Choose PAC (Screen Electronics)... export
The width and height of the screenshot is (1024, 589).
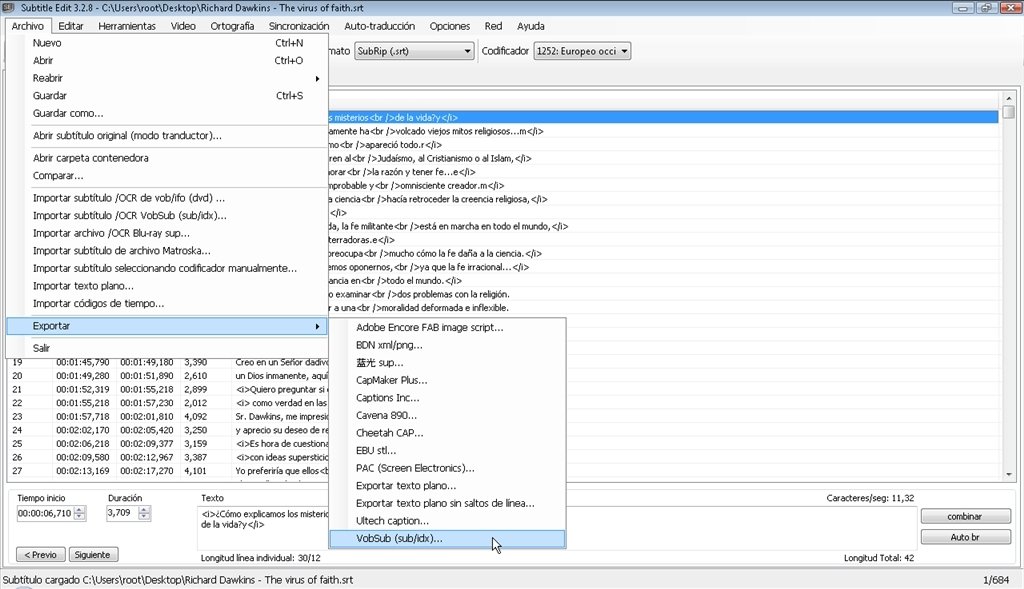tap(447, 468)
